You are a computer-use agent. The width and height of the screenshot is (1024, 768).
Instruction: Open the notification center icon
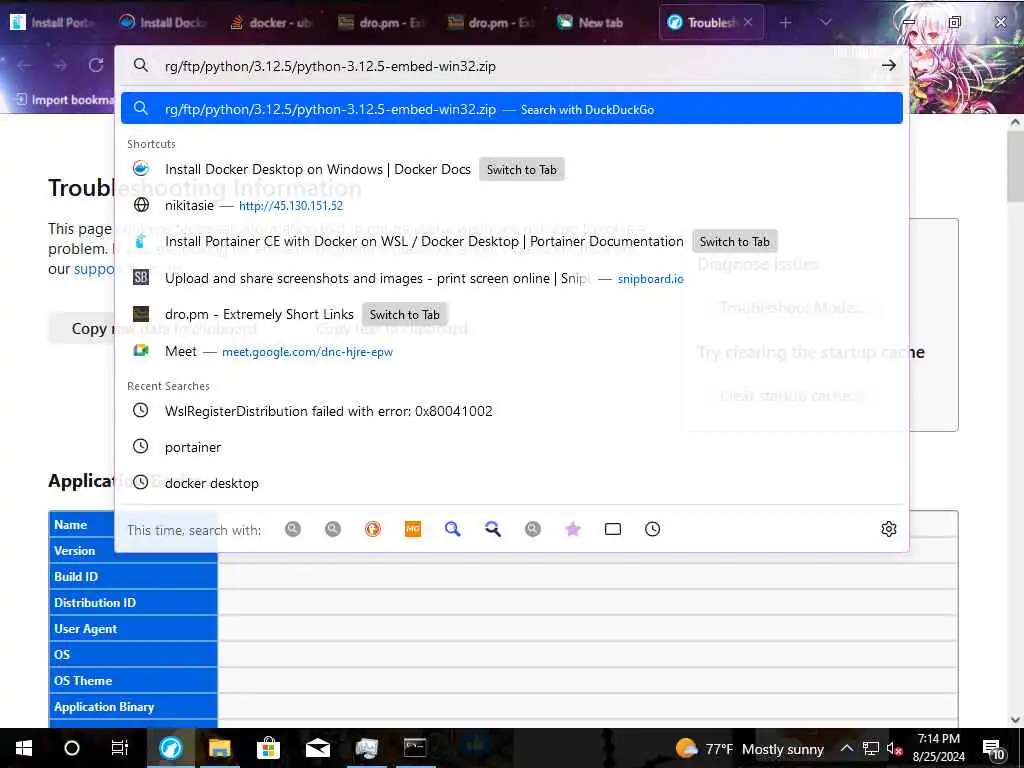point(993,749)
